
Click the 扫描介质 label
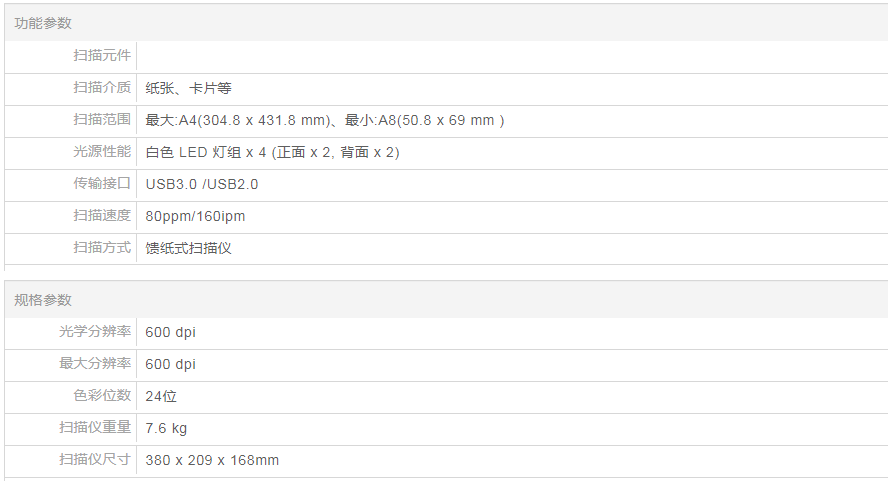click(102, 88)
